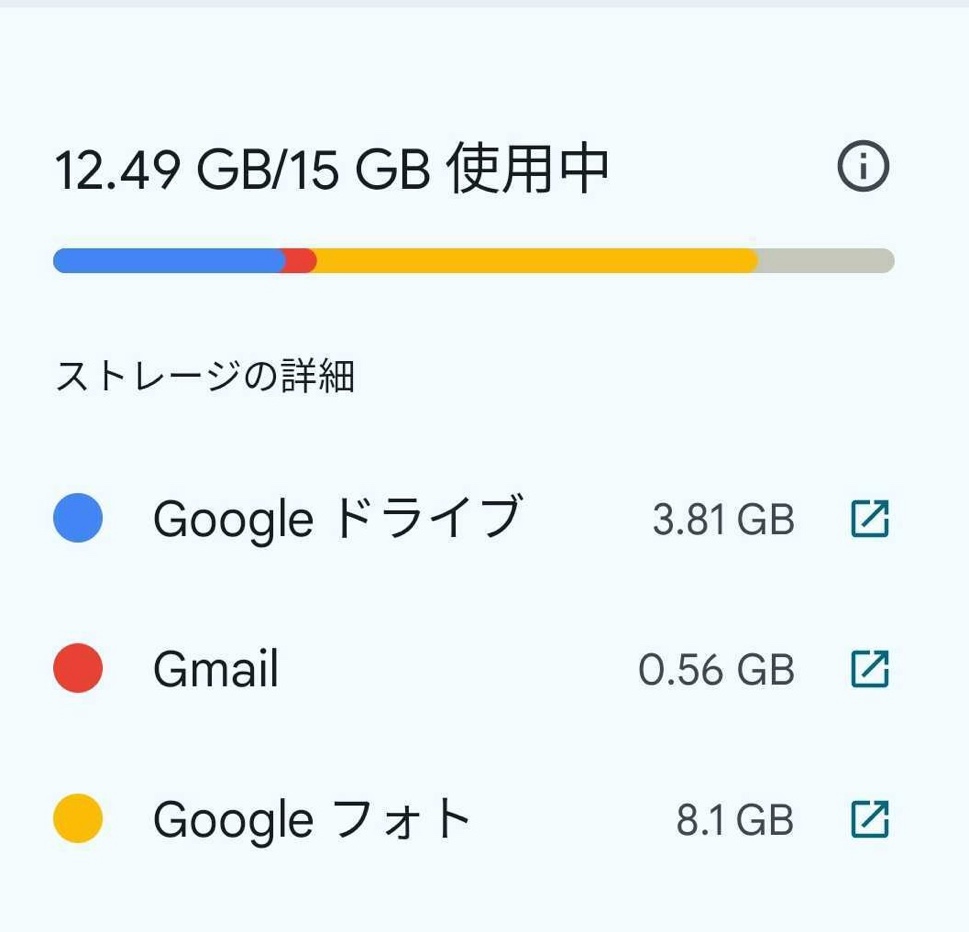
Task: Click the 12.49 GB/15 GB usage text
Action: click(240, 170)
